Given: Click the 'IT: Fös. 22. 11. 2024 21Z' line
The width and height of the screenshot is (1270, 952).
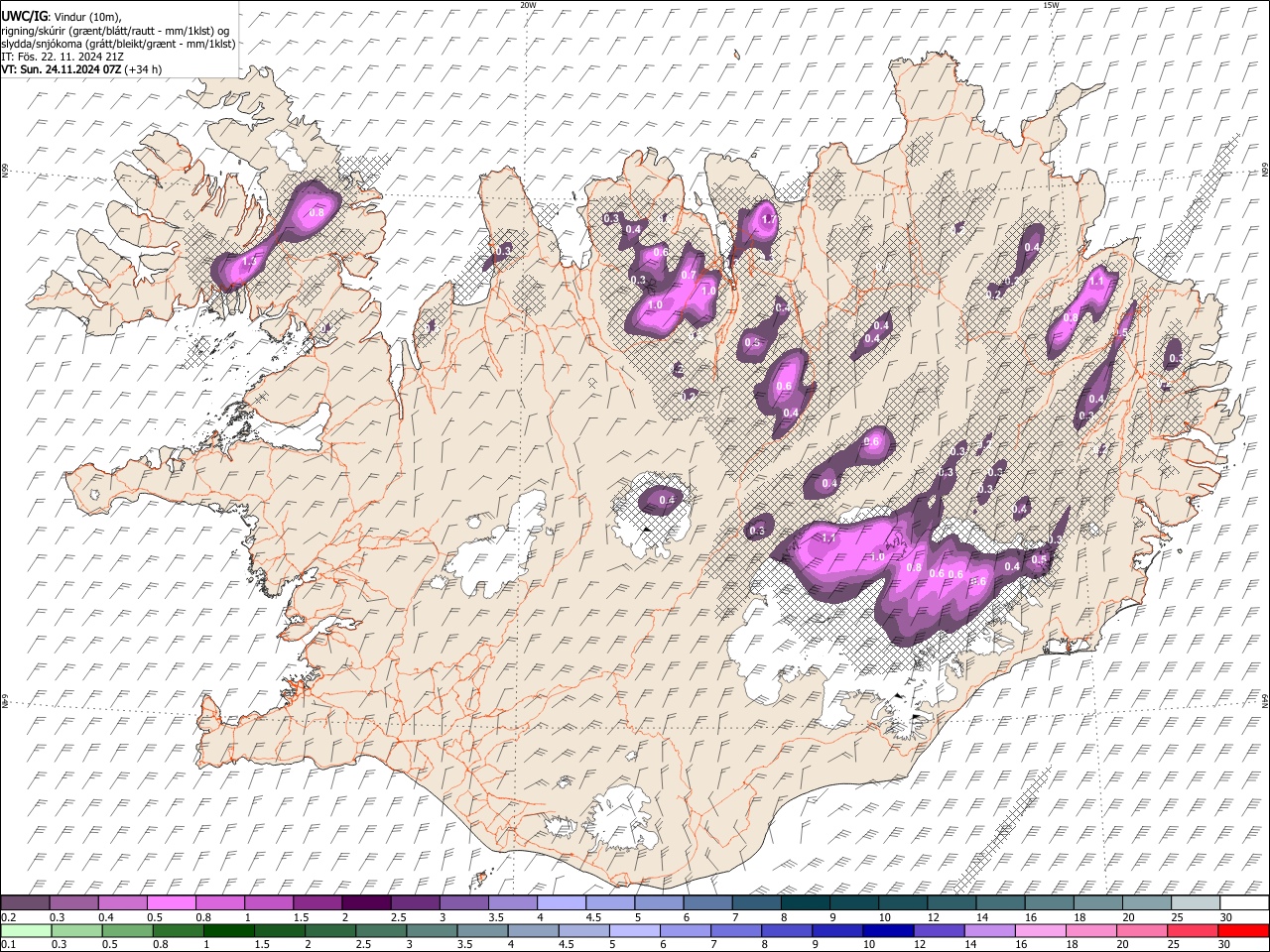Looking at the screenshot, I should pos(63,57).
